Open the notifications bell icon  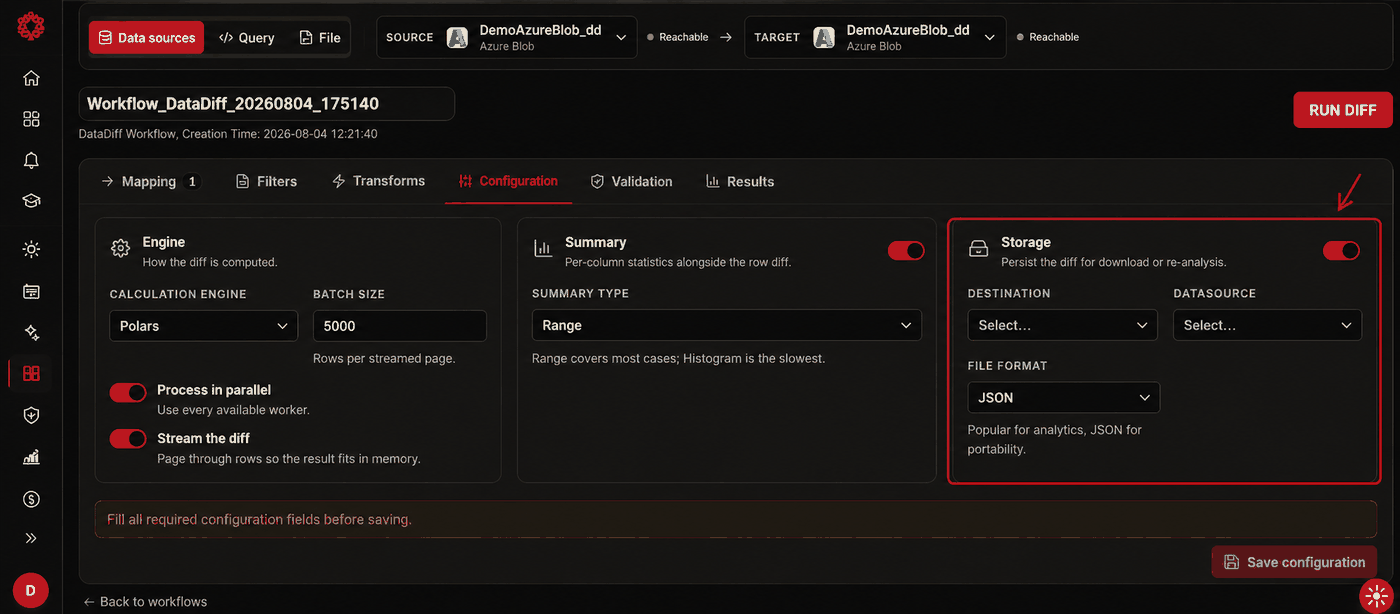(31, 160)
